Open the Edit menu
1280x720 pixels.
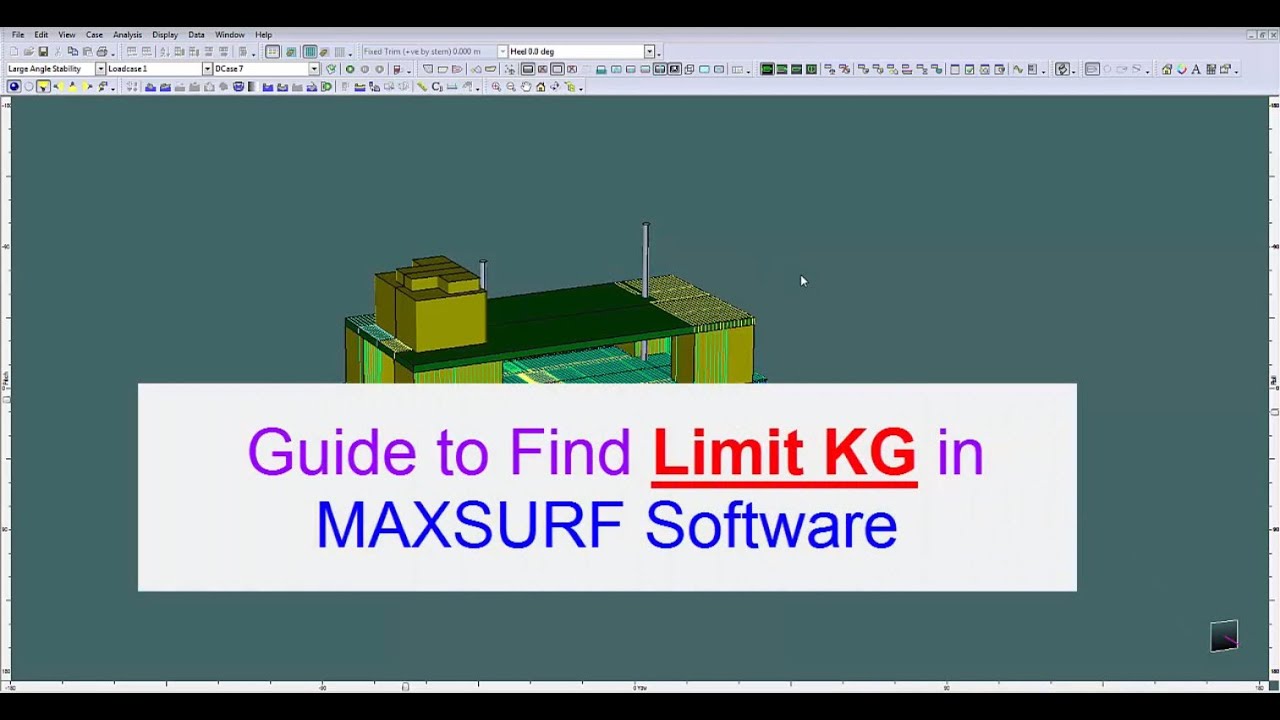coord(41,35)
